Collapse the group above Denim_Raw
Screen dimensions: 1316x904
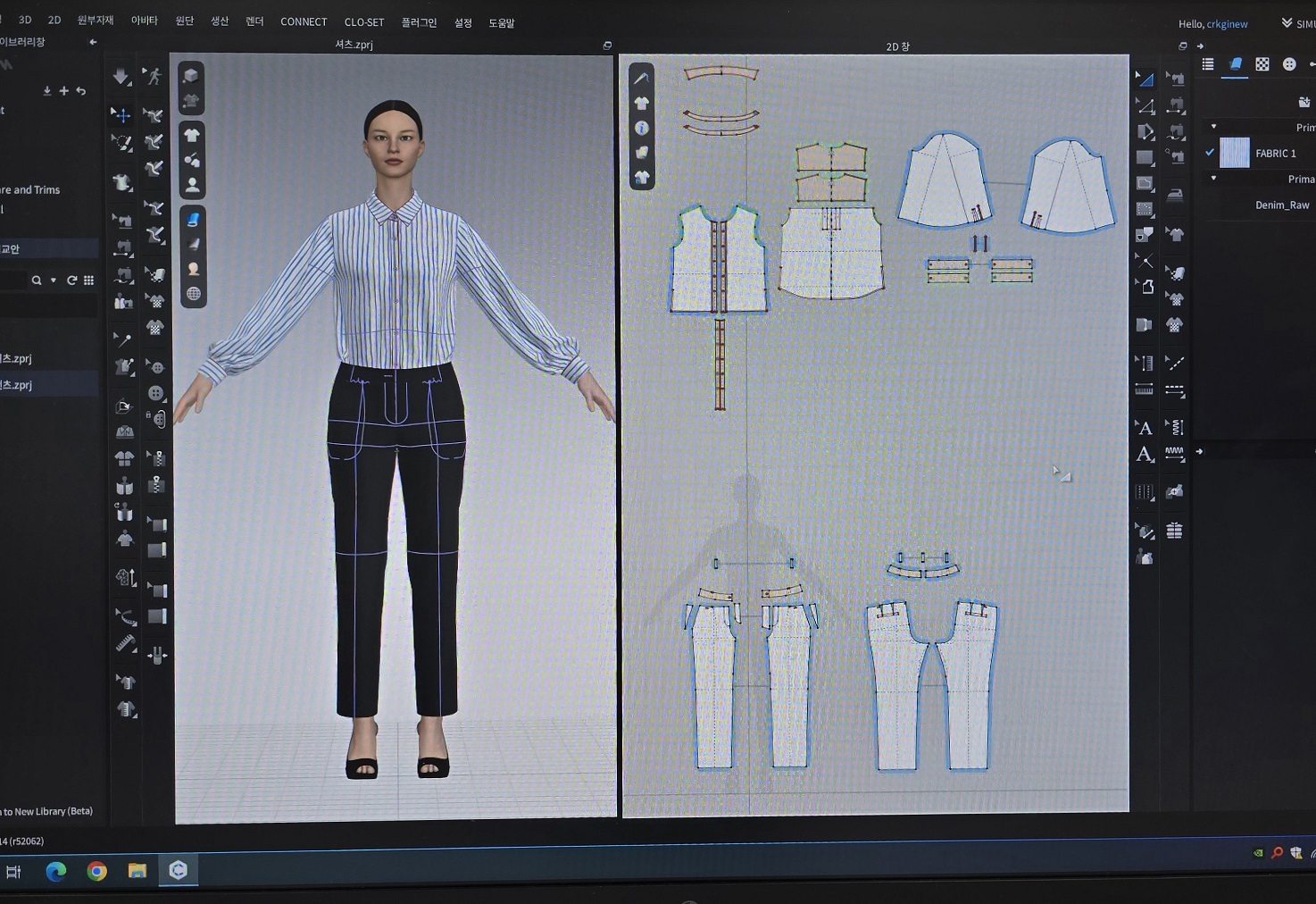pos(1213,179)
